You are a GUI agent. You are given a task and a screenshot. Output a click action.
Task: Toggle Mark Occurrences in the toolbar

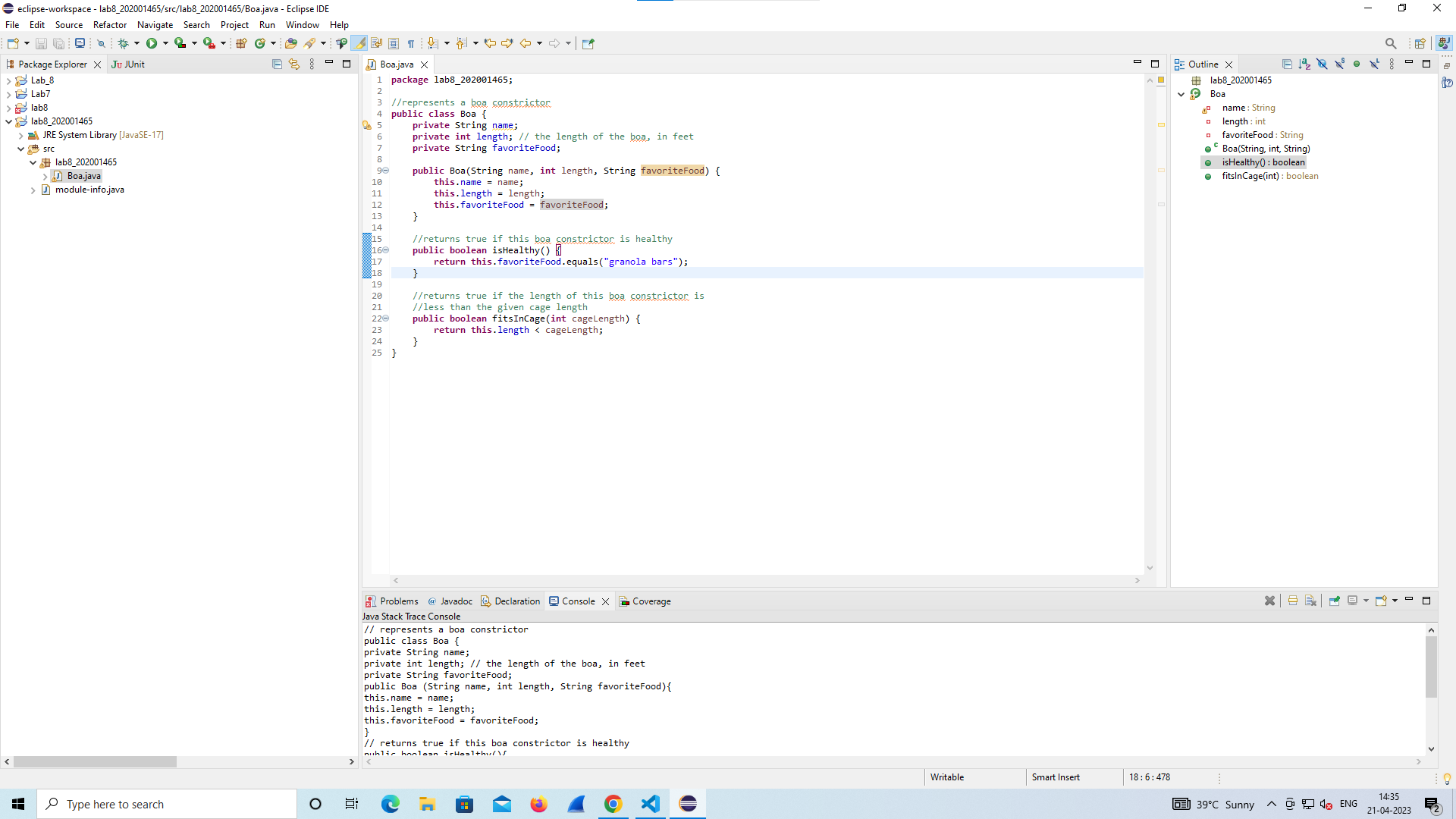(359, 43)
